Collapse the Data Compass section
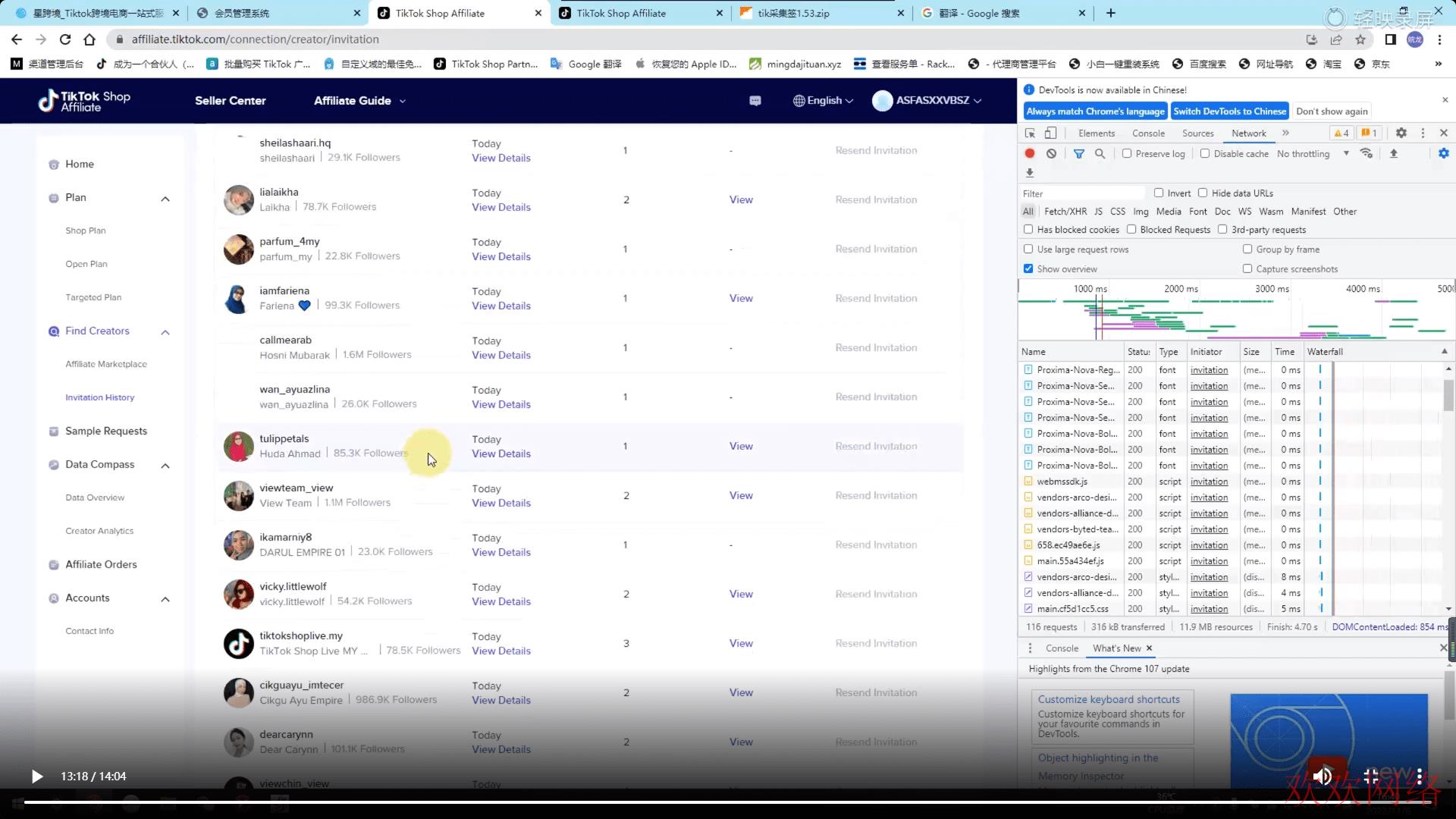Image resolution: width=1456 pixels, height=819 pixels. 165,466
